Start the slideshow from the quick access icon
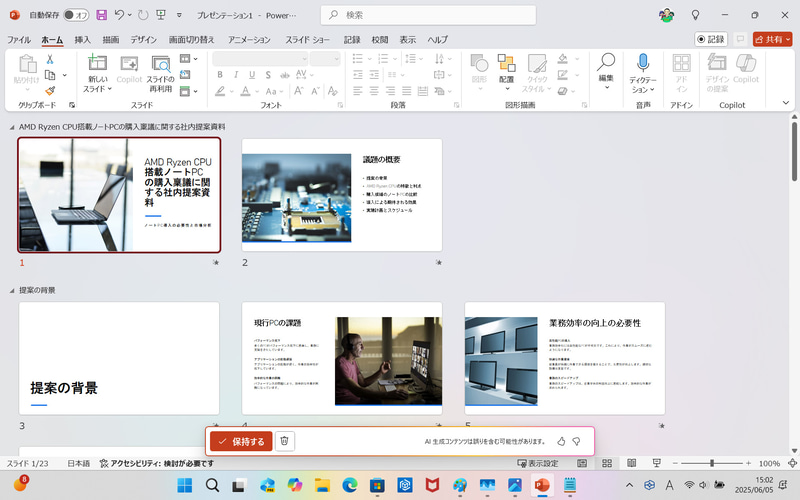The image size is (800, 500). 161,15
